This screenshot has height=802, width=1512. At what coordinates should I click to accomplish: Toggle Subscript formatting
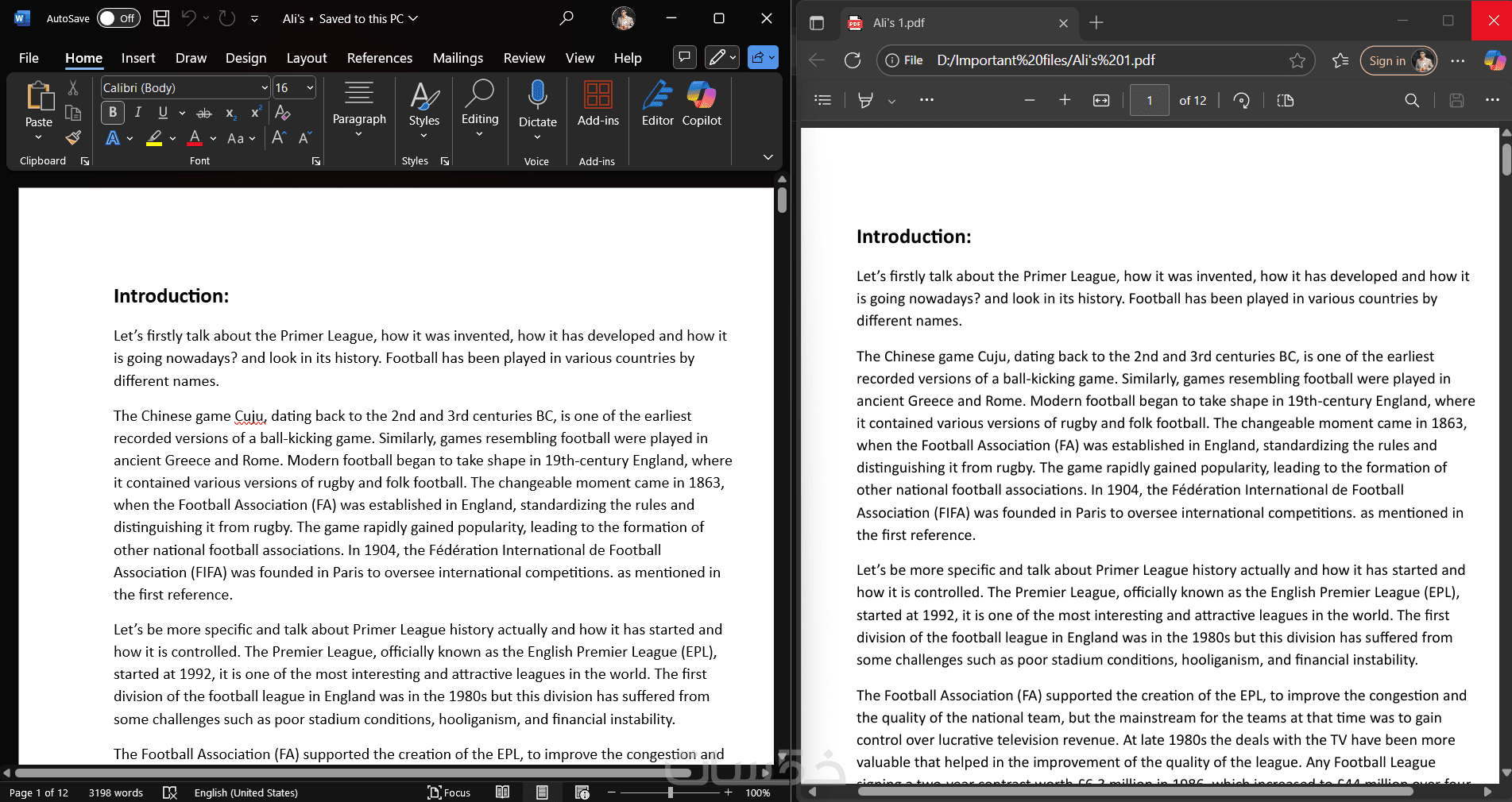point(230,113)
